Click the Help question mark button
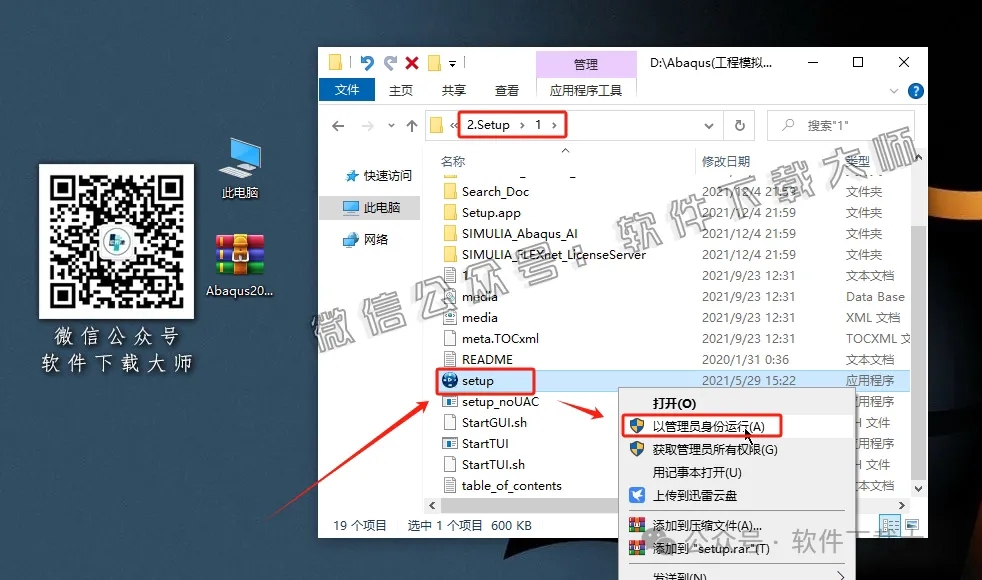Viewport: 982px width, 580px height. [x=917, y=91]
